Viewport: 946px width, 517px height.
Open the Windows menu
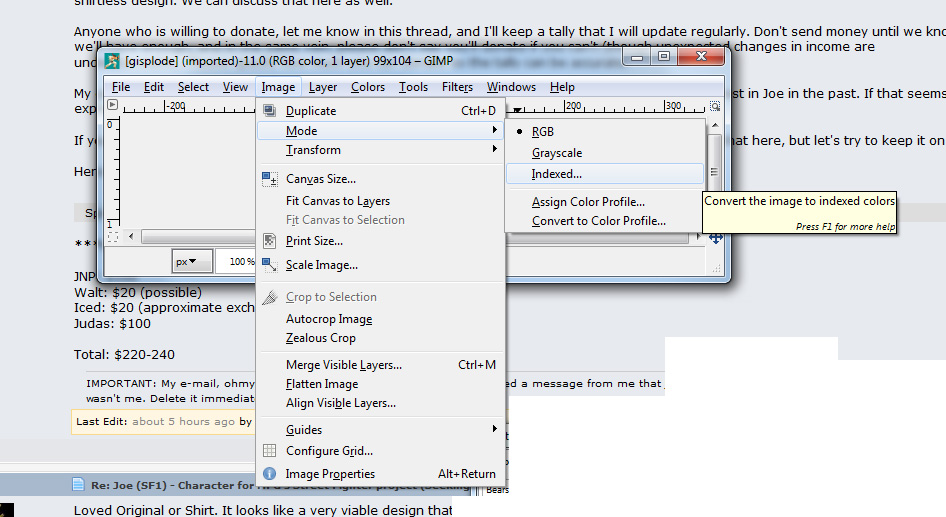[511, 87]
